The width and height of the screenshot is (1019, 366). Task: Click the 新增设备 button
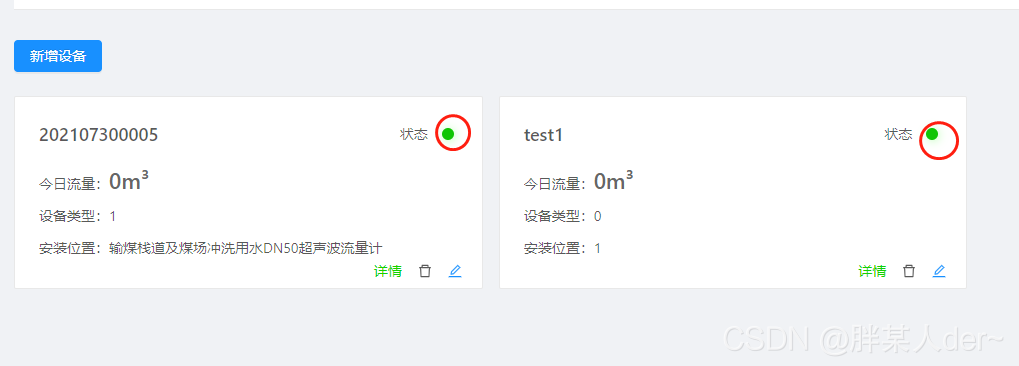[58, 56]
